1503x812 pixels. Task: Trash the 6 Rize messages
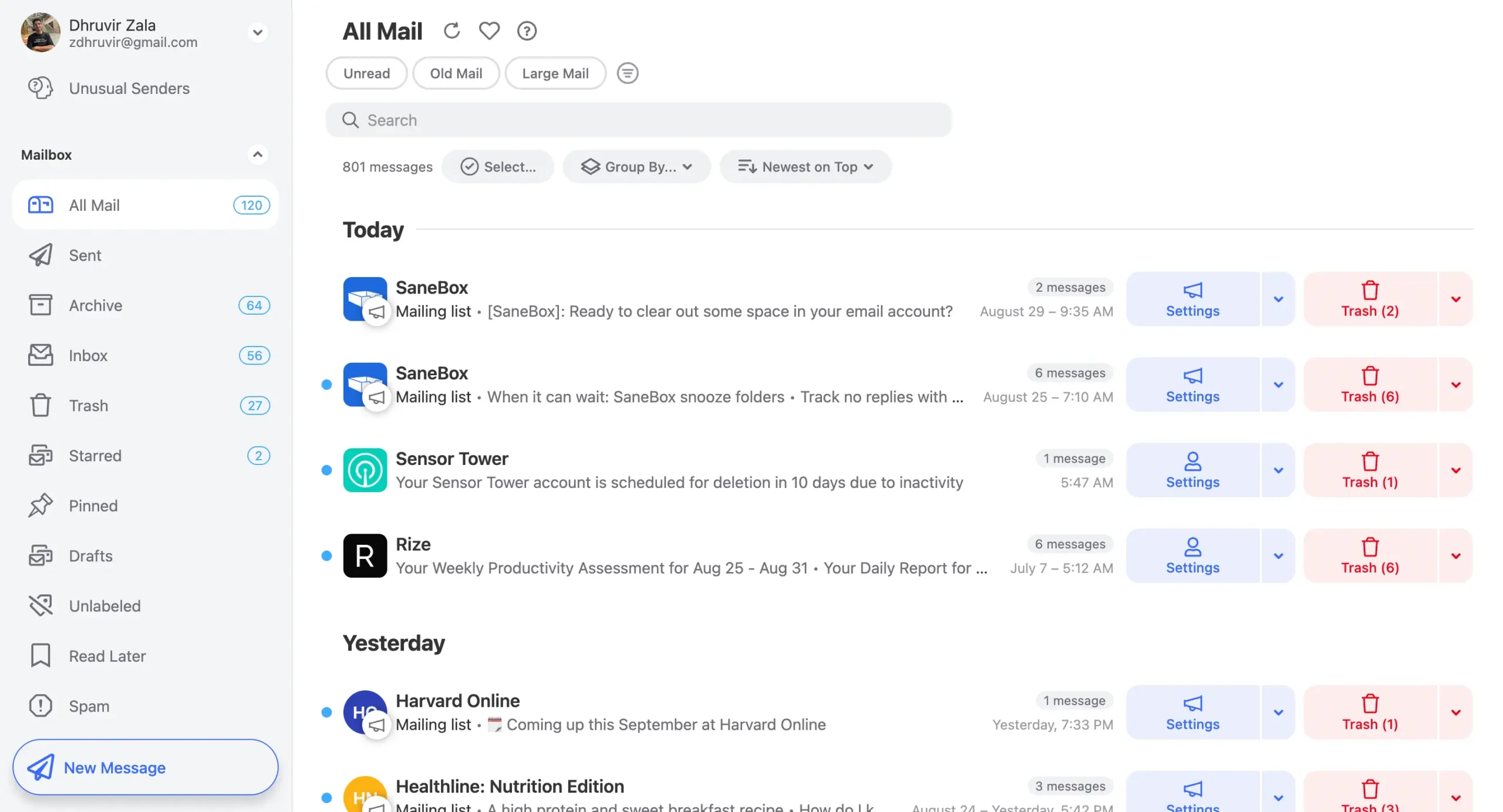coord(1370,555)
